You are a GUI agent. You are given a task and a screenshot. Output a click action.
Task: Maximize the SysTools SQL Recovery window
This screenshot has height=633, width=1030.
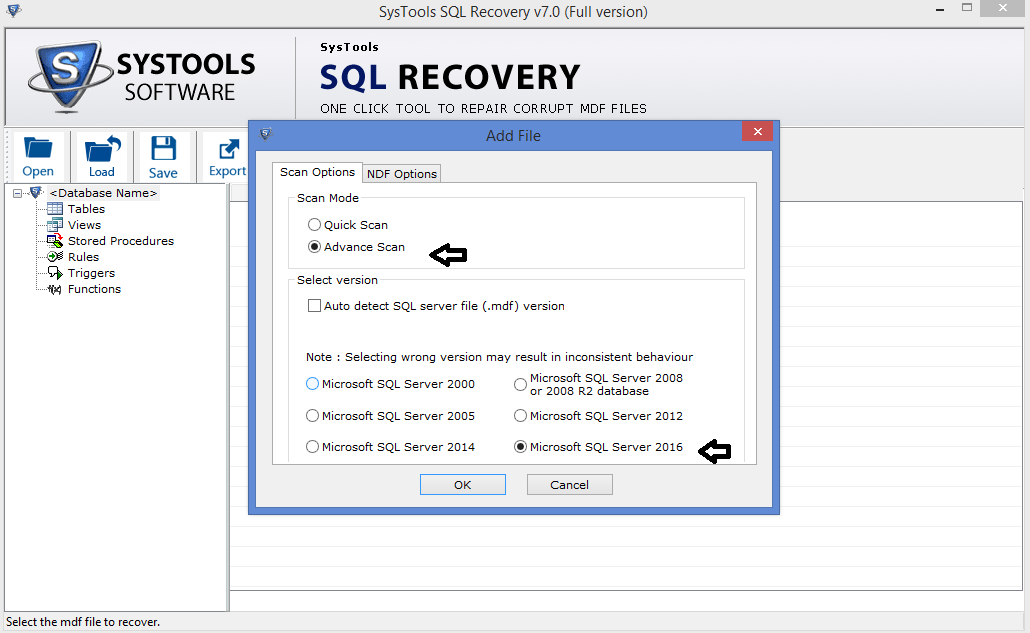pos(967,8)
